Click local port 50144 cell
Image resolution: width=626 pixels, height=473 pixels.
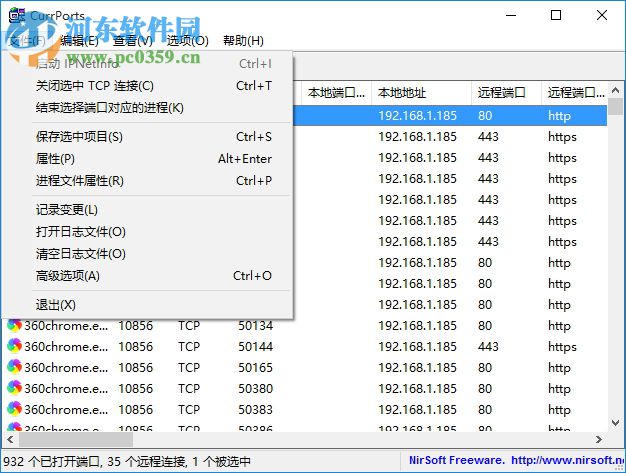[x=256, y=346]
